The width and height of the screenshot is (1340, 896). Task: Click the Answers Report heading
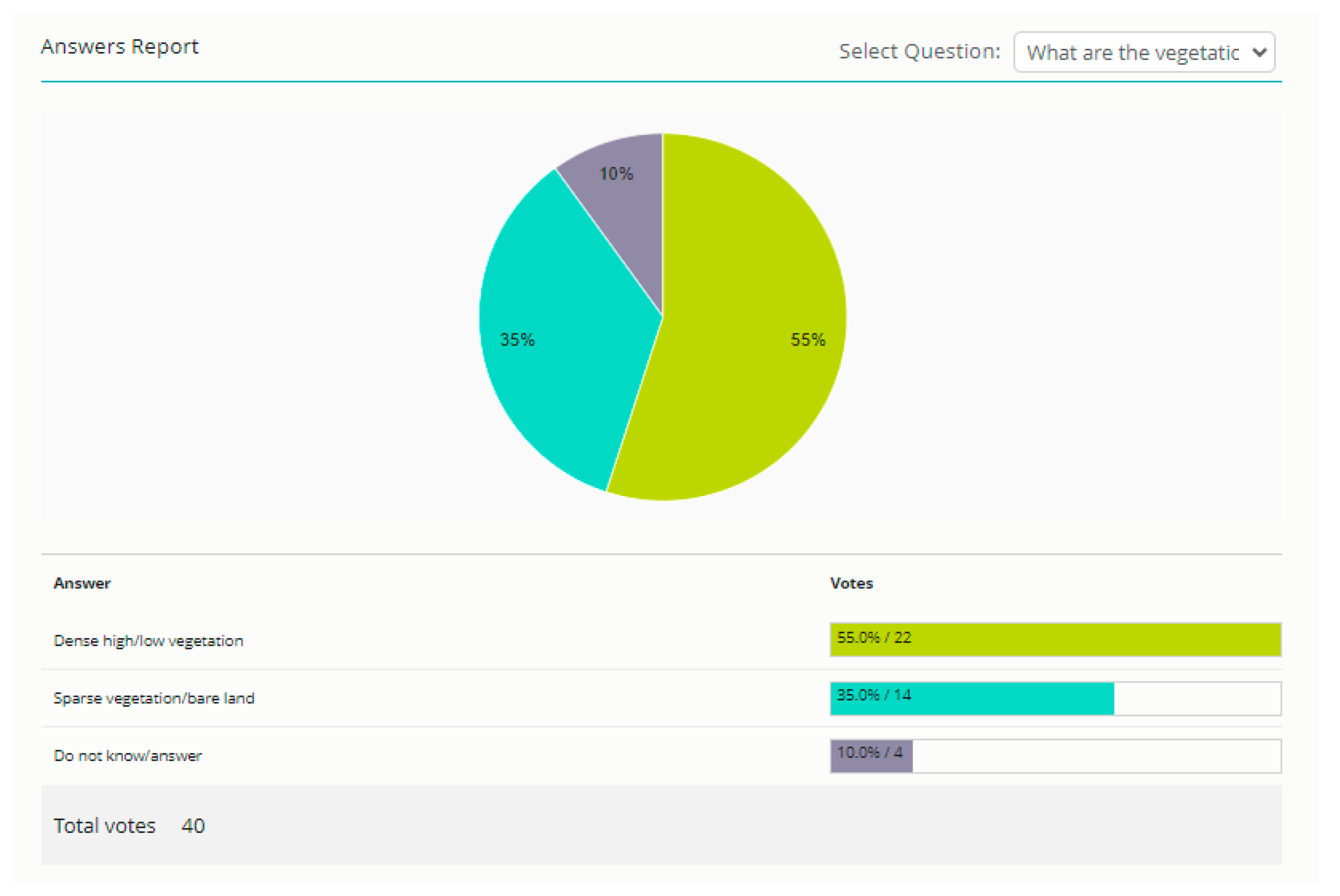pos(119,46)
